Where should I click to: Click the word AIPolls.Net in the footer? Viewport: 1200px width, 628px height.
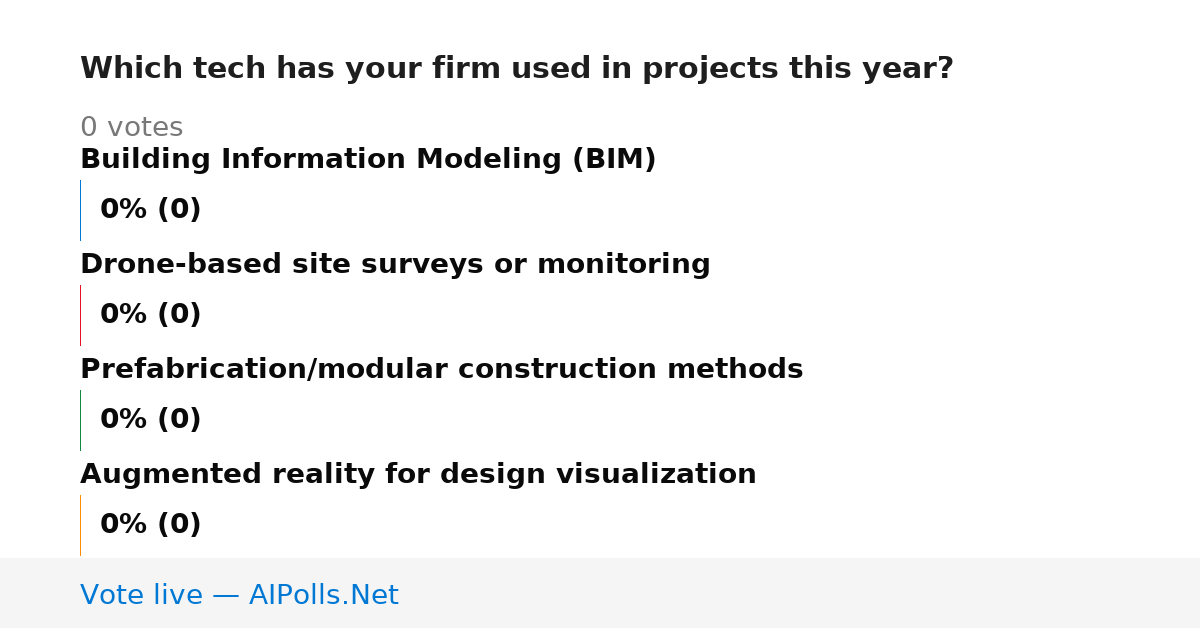tap(324, 595)
